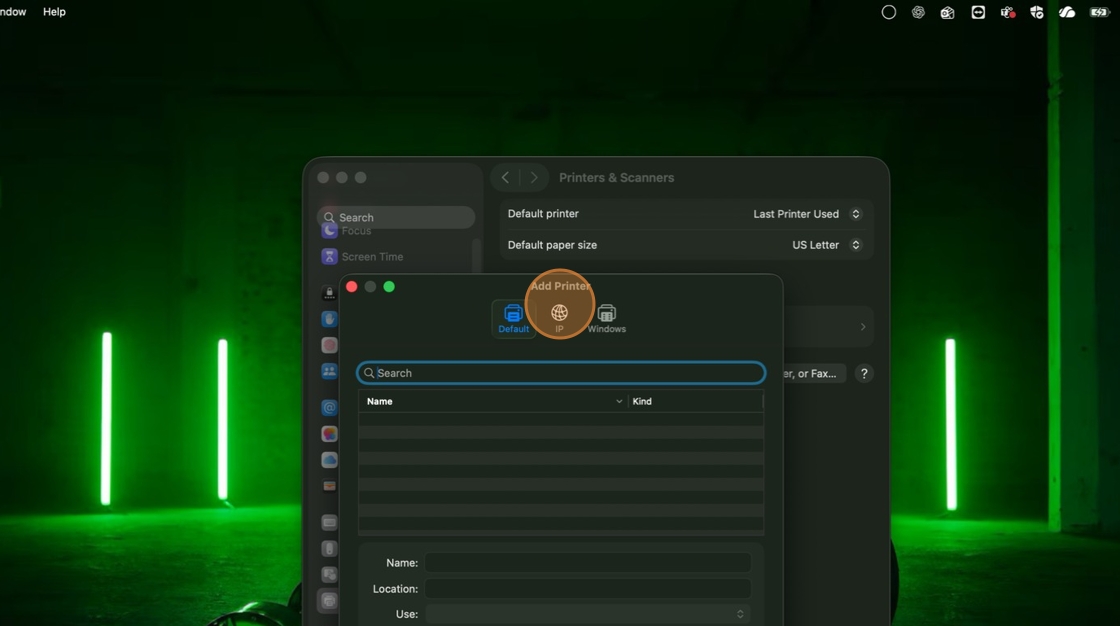Click the Kind column header
This screenshot has width=1120, height=626.
(695, 402)
